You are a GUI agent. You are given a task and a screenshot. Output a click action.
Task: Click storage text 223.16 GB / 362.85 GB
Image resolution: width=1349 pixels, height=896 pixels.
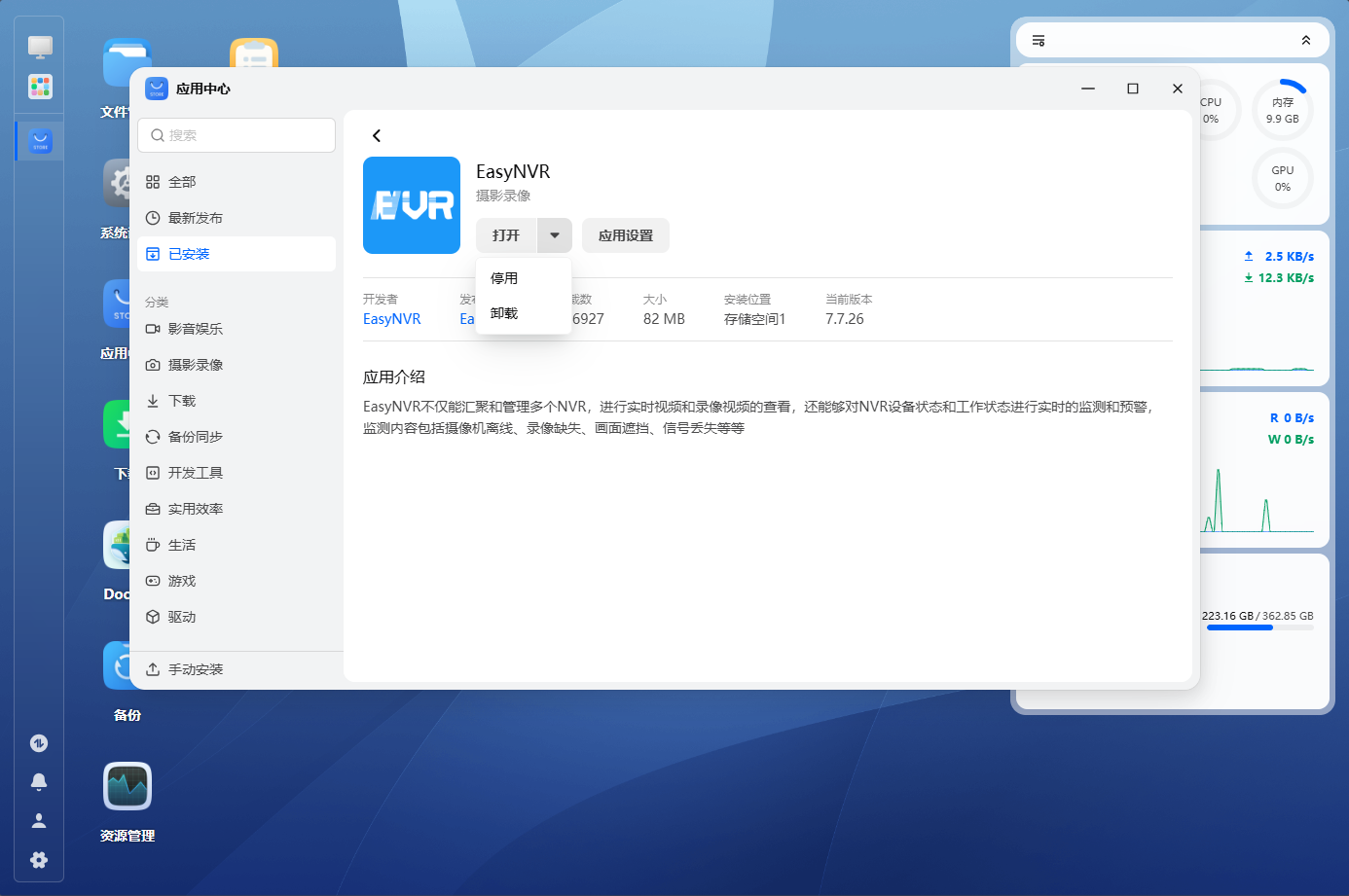click(x=1258, y=616)
